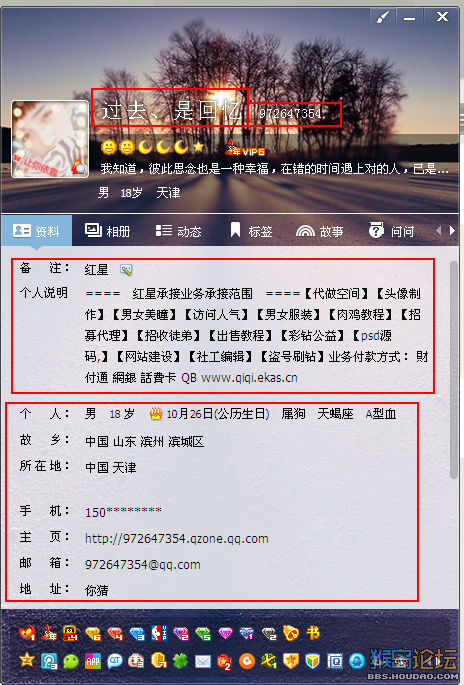Open the qzone homepage link
This screenshot has width=464, height=685.
(x=177, y=538)
